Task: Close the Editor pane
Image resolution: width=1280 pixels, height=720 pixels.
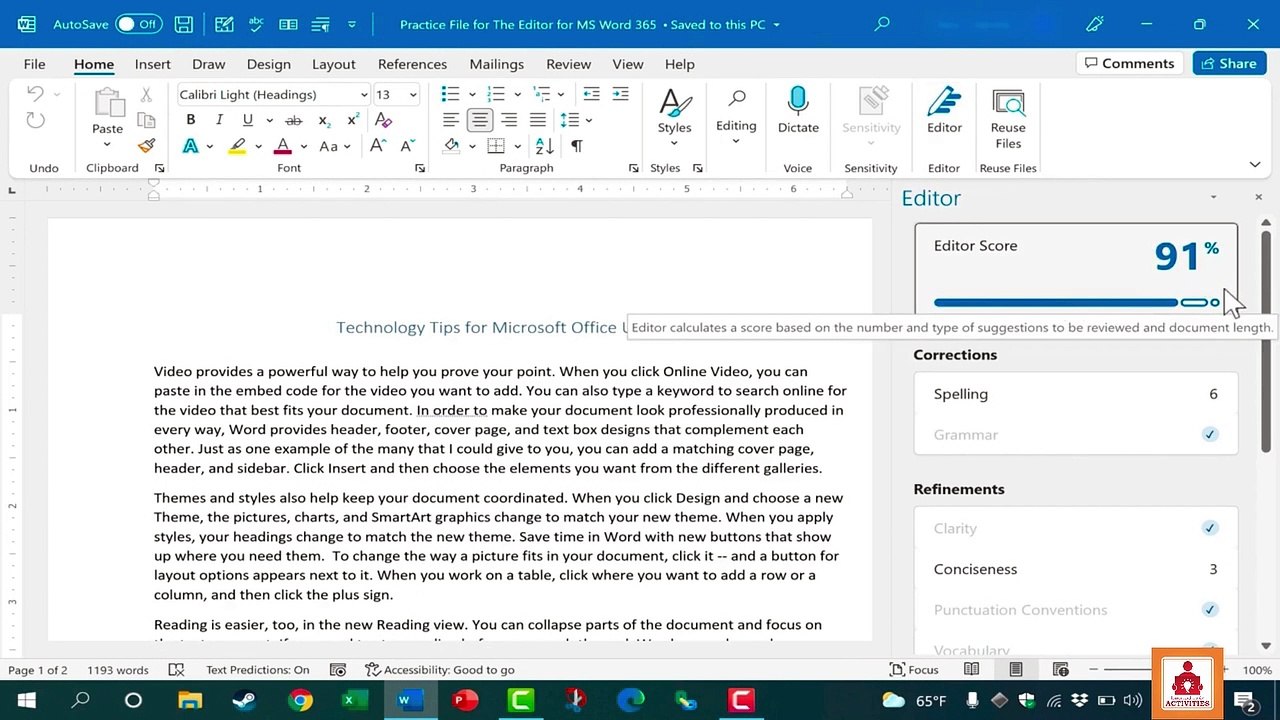Action: click(x=1258, y=198)
